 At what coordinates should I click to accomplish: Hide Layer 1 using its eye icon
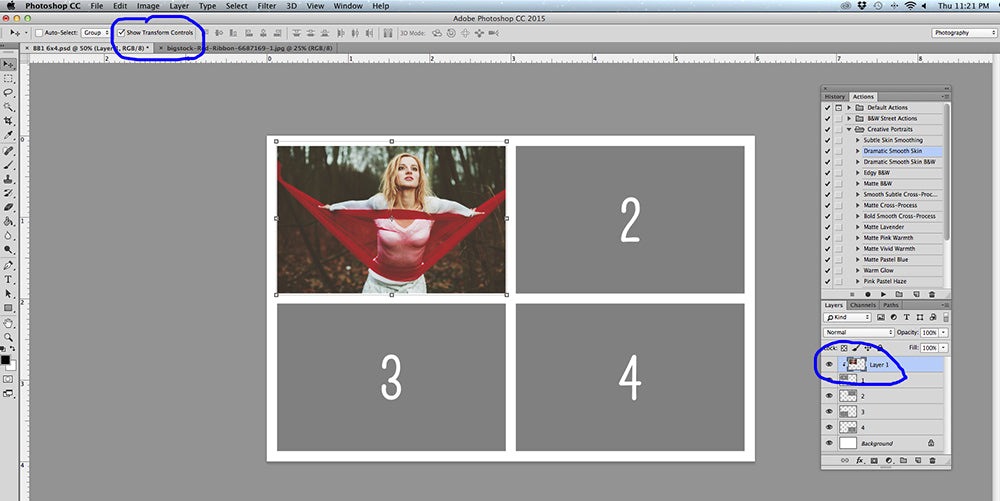[x=829, y=365]
